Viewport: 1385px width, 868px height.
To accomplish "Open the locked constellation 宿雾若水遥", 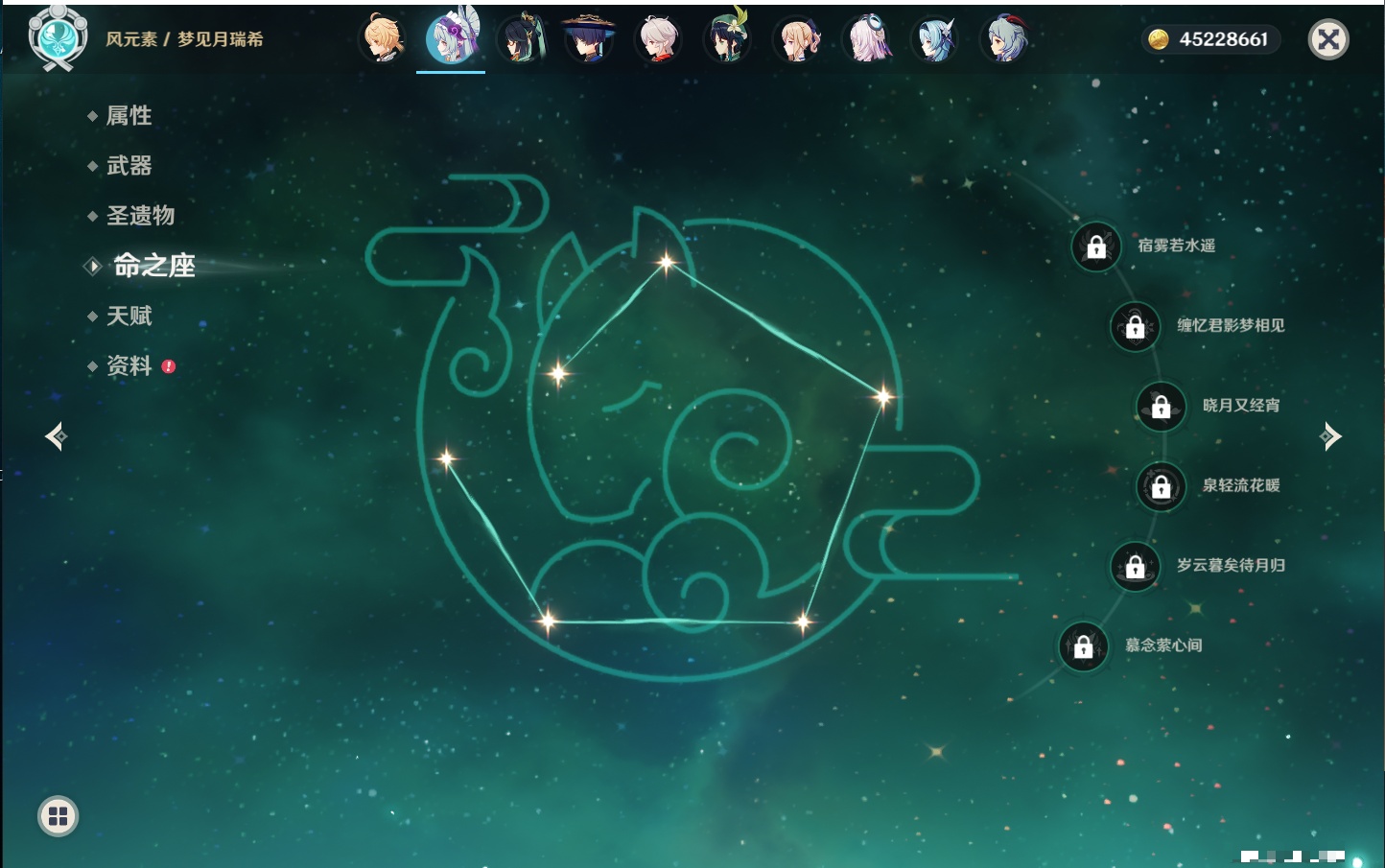I will [x=1096, y=246].
